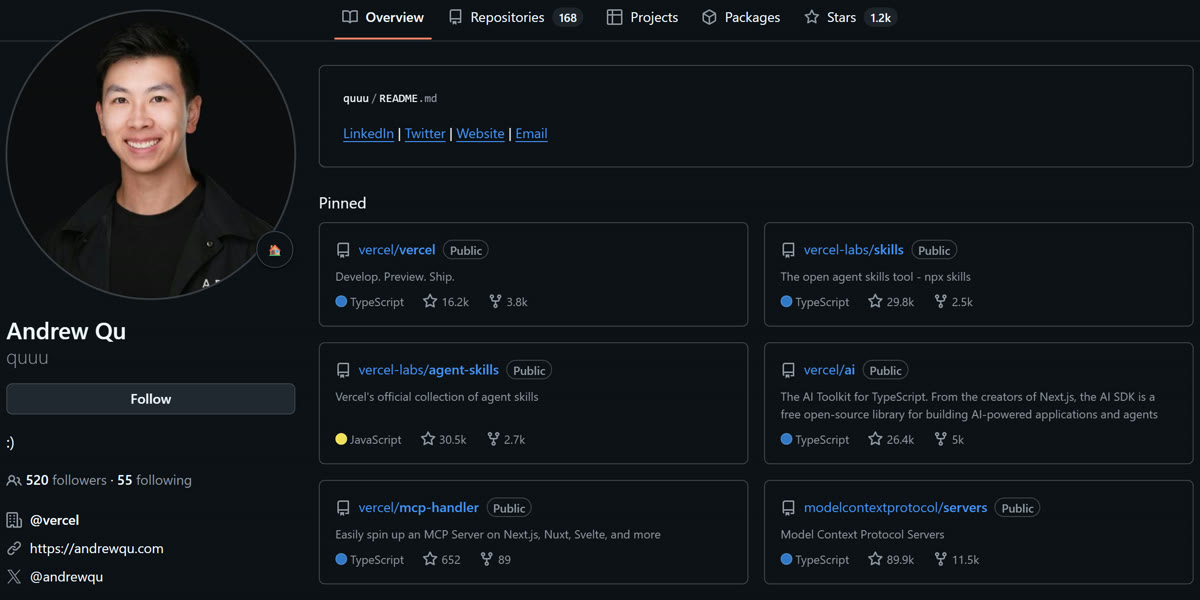The width and height of the screenshot is (1200, 600).
Task: Open the vercel/ai pinned repository
Action: tap(829, 370)
